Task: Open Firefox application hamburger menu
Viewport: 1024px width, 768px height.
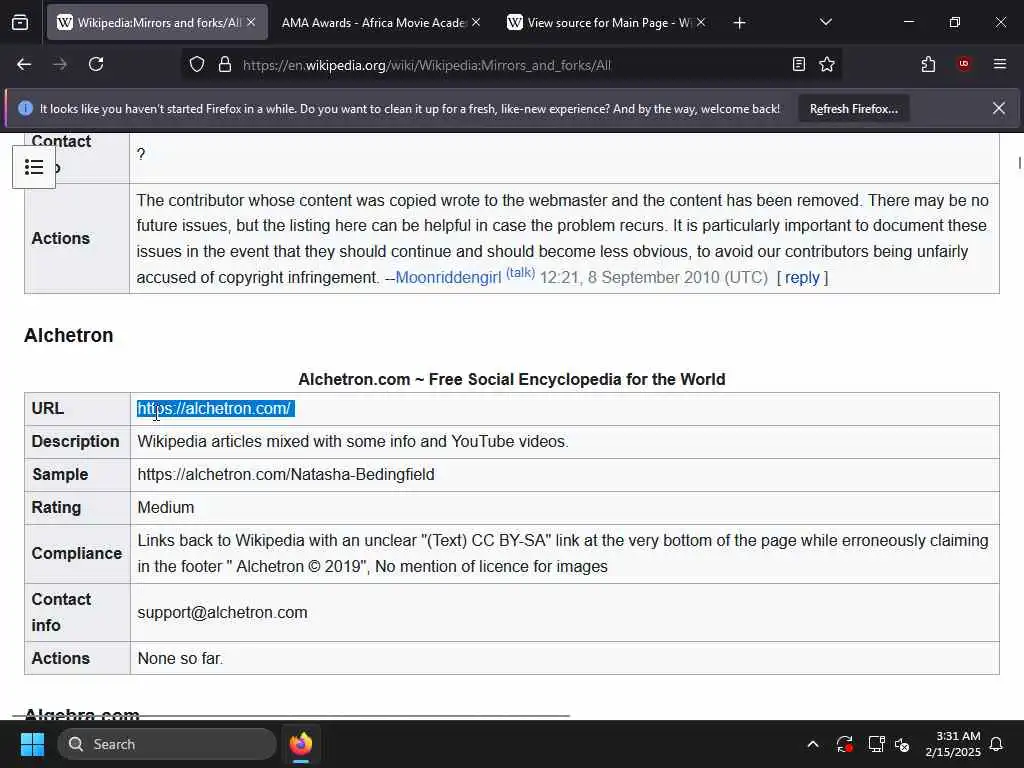Action: [x=999, y=64]
